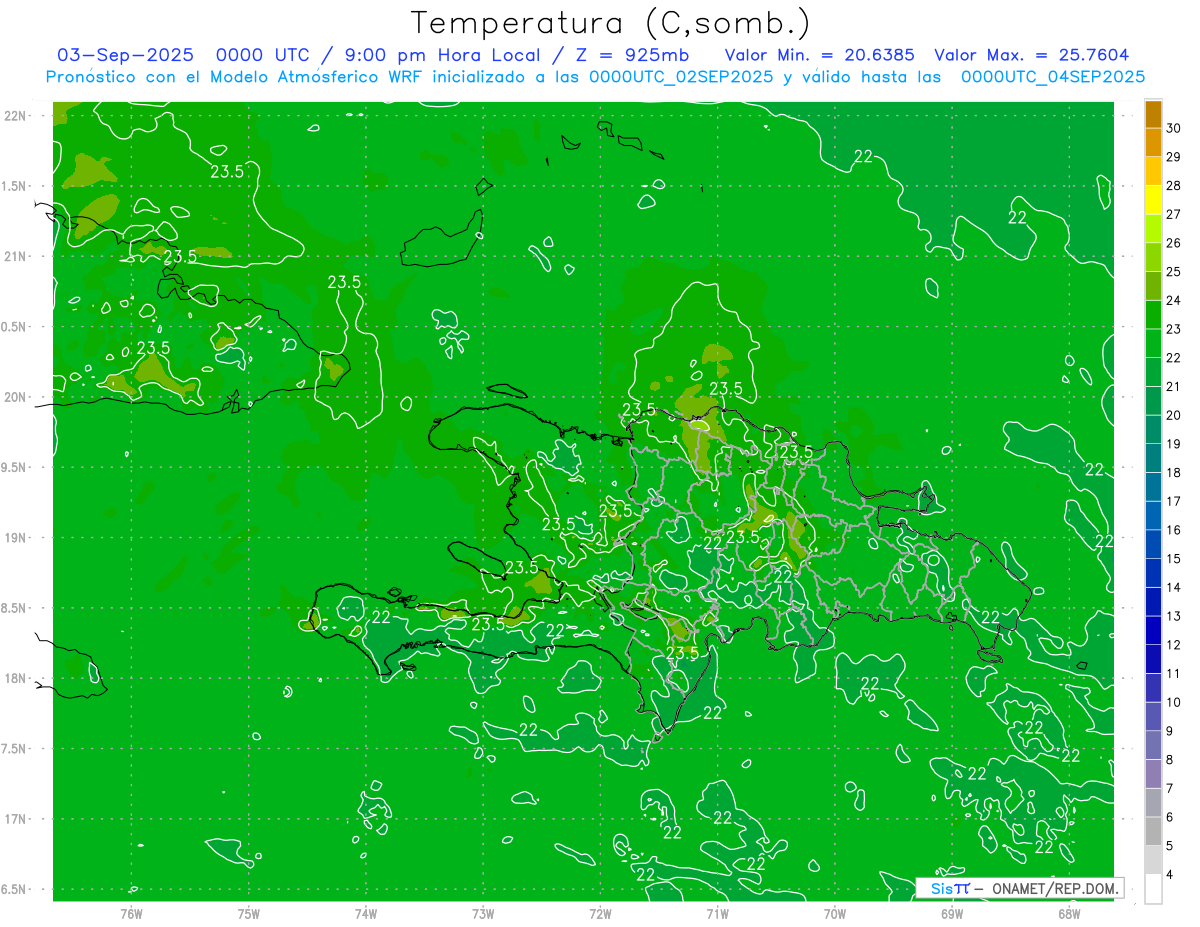Screen dimensions: 1200x927
Task: Select initialization time '0000UTC_02SEP2025'
Action: [681, 76]
